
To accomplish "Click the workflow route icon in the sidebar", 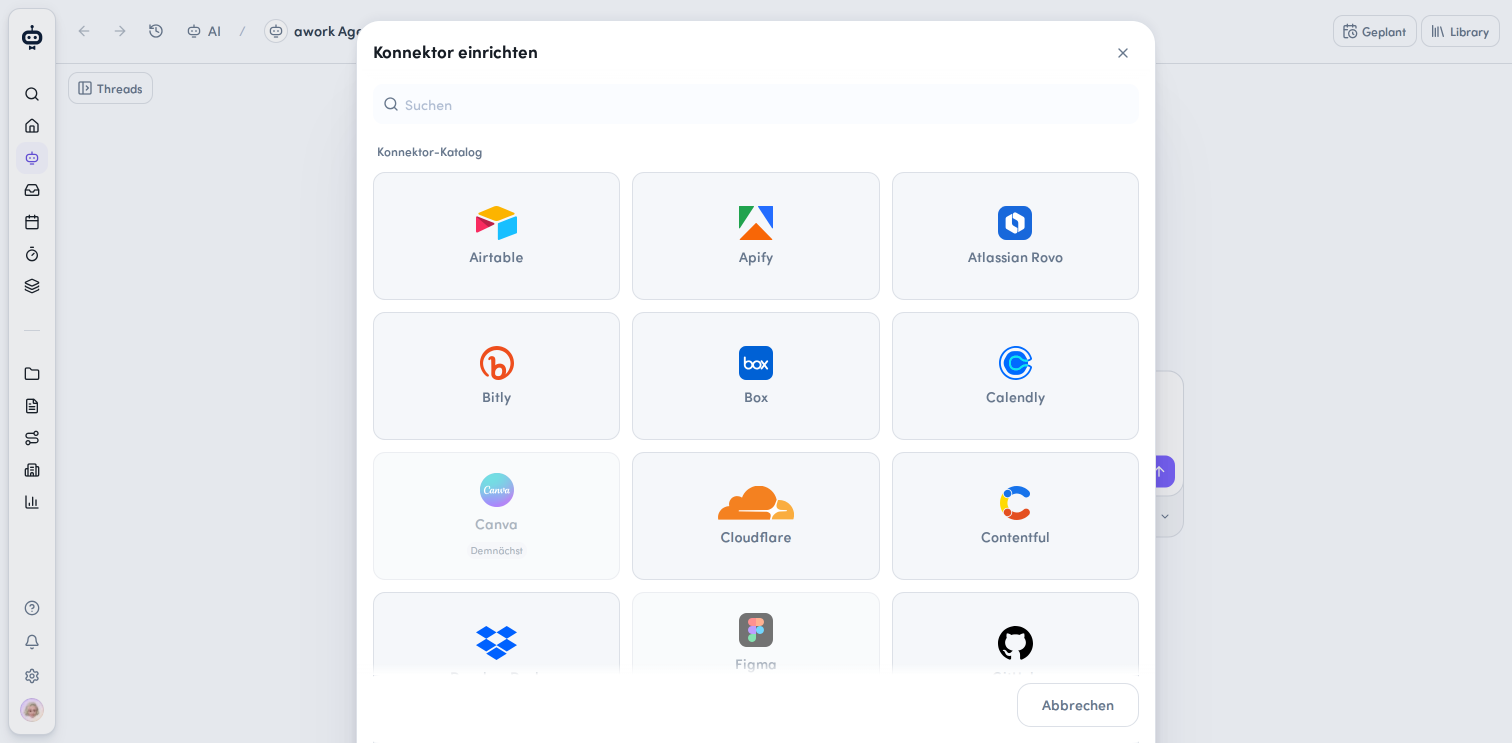I will tap(32, 438).
